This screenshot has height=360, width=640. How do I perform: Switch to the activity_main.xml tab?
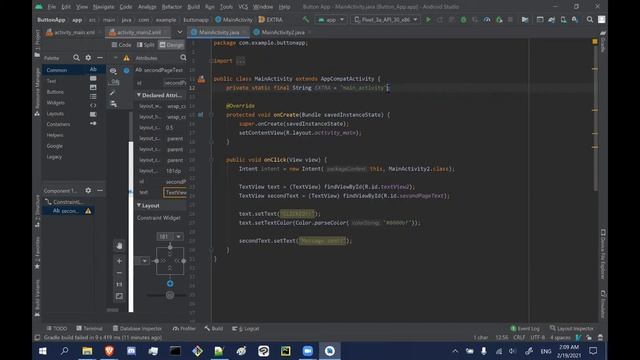tap(71, 32)
